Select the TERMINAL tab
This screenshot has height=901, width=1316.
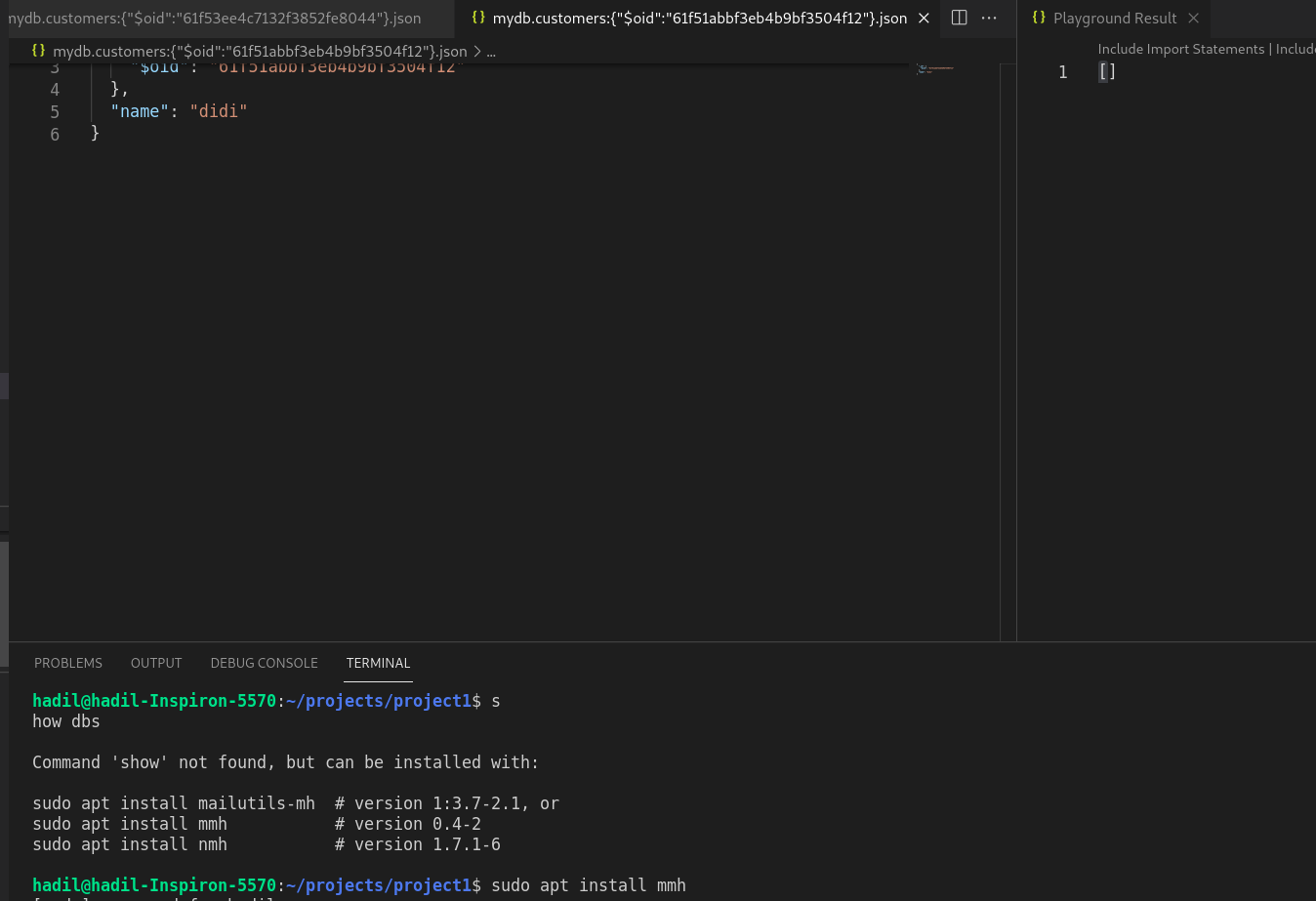(378, 663)
